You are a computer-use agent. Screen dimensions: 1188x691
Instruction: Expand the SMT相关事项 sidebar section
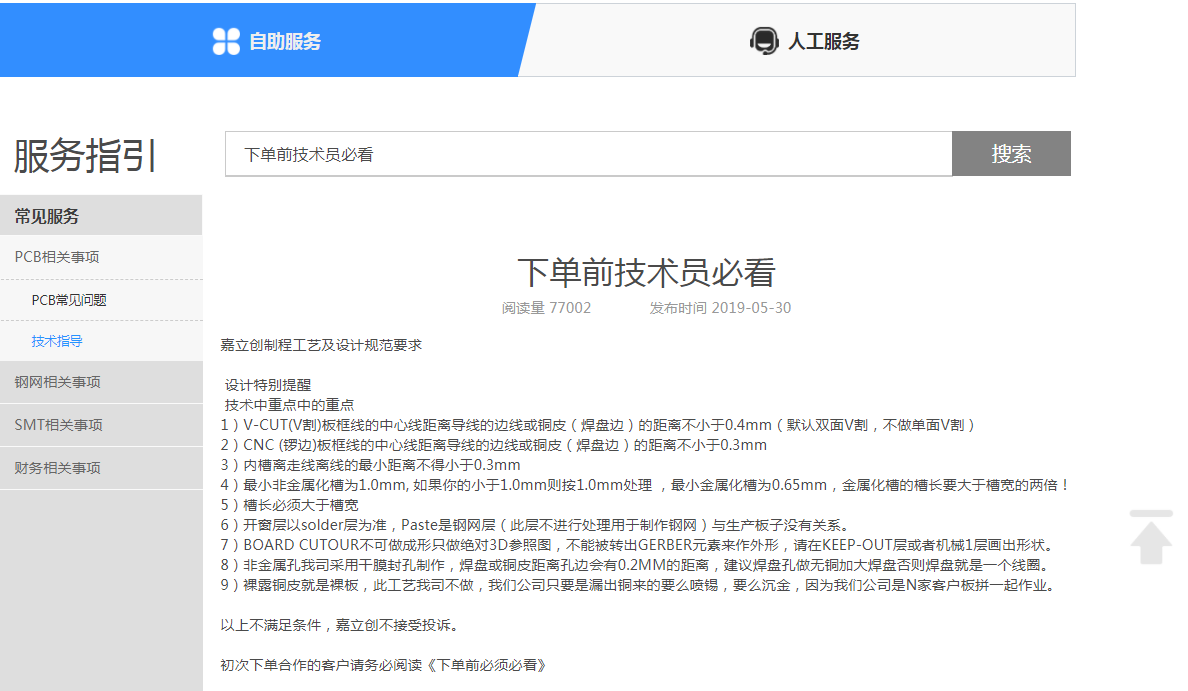pos(58,425)
